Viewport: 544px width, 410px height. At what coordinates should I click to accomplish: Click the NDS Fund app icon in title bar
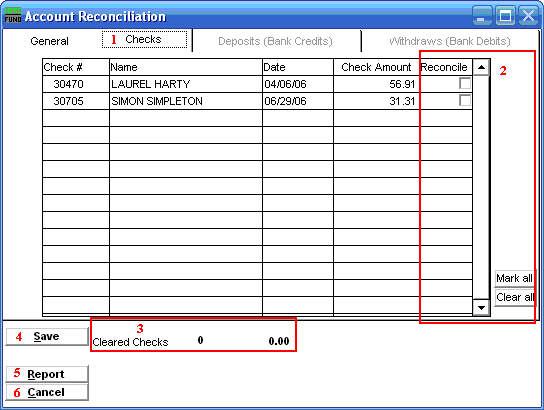click(13, 16)
